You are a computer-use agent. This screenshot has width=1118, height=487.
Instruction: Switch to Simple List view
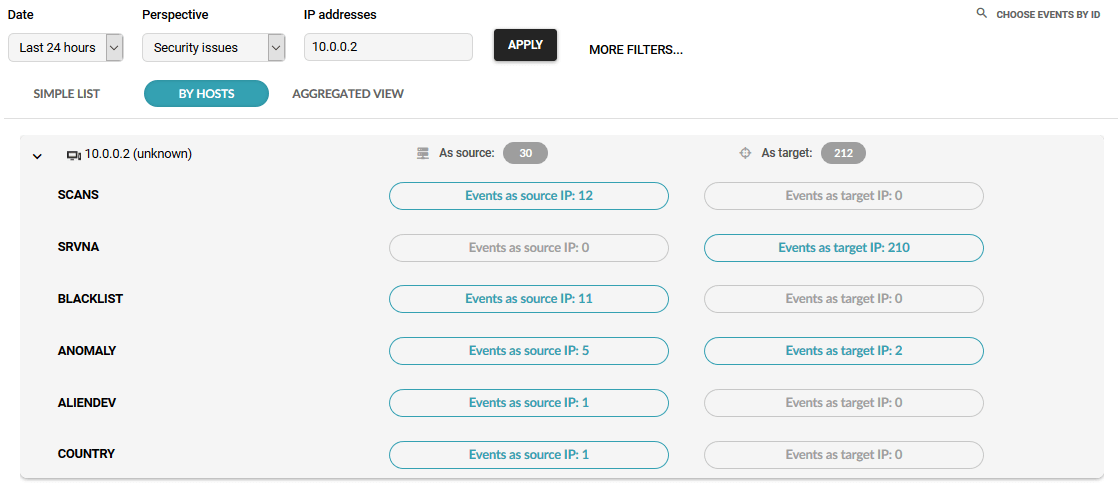point(67,94)
